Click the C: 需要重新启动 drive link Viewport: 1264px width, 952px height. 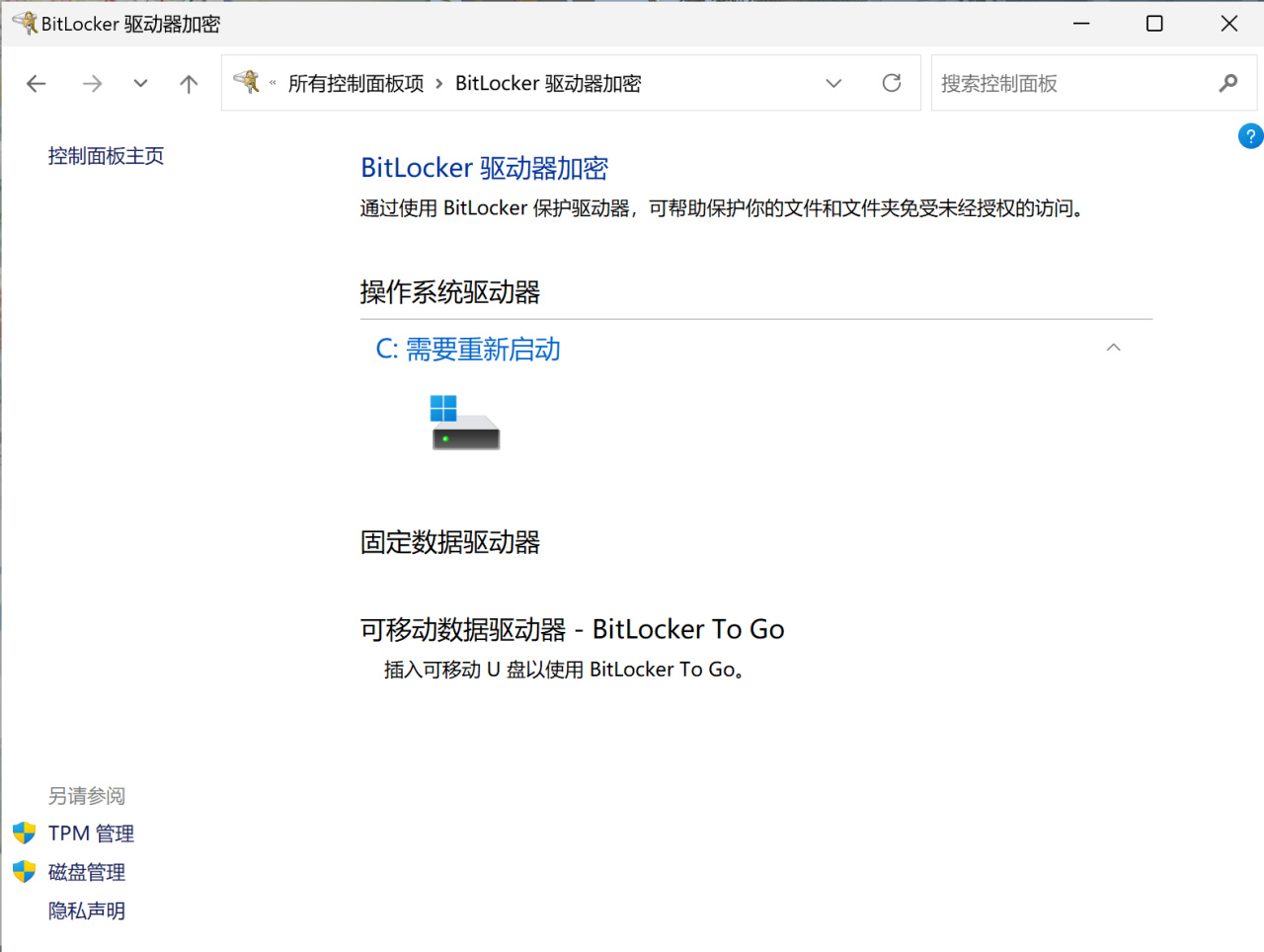point(468,350)
